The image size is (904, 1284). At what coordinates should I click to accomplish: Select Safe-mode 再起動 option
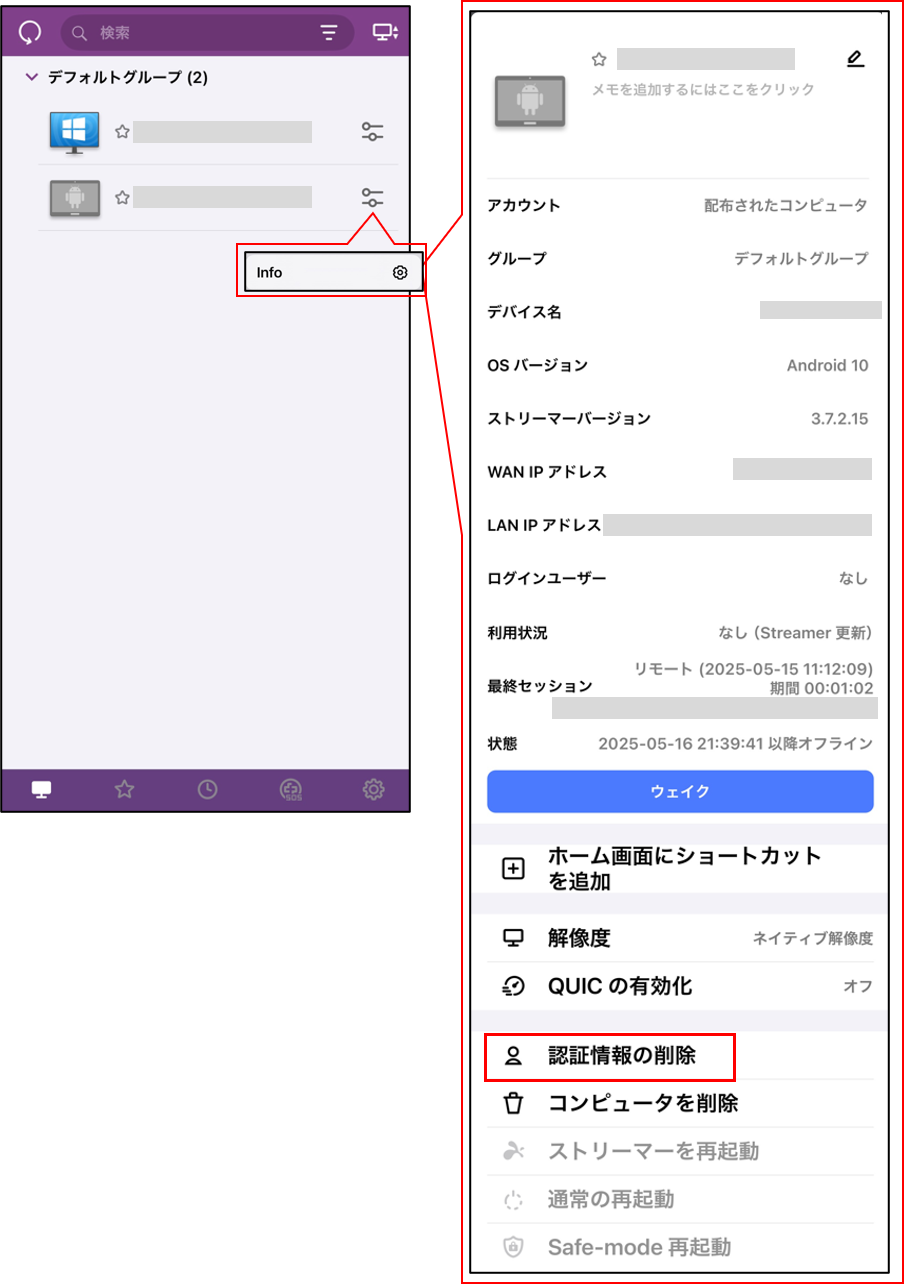[680, 1247]
